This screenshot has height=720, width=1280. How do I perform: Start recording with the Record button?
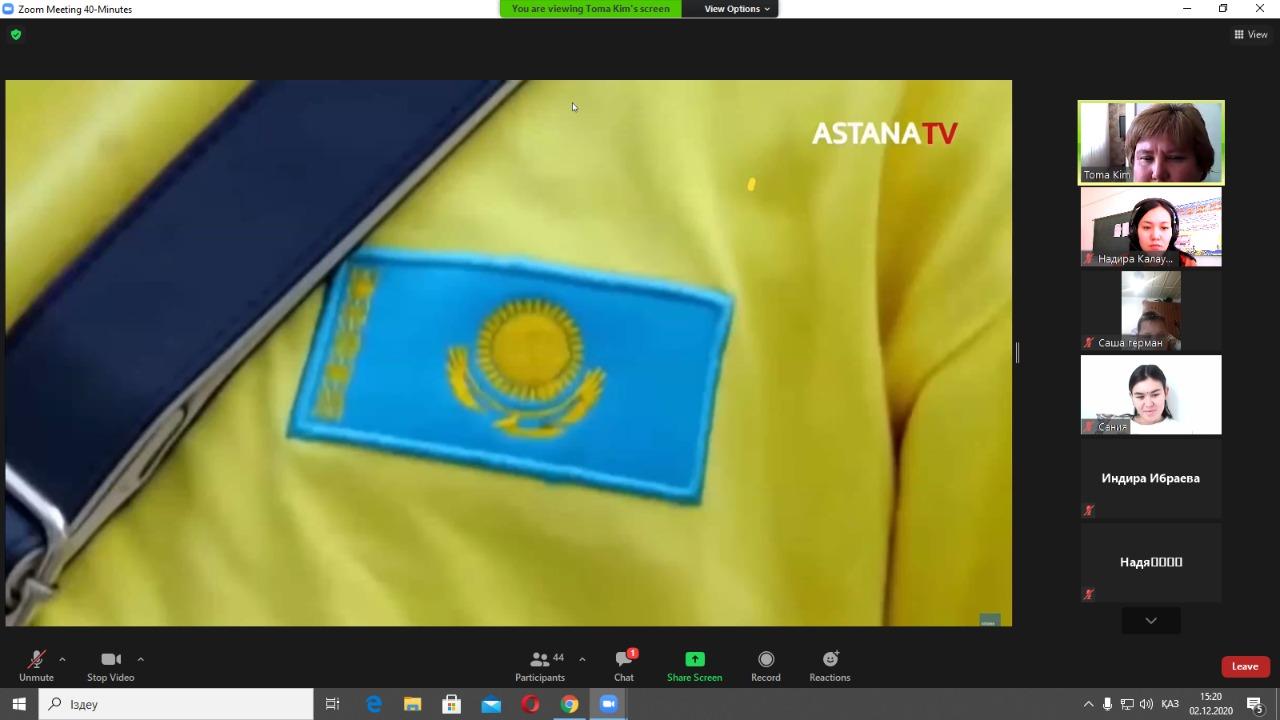tap(766, 666)
